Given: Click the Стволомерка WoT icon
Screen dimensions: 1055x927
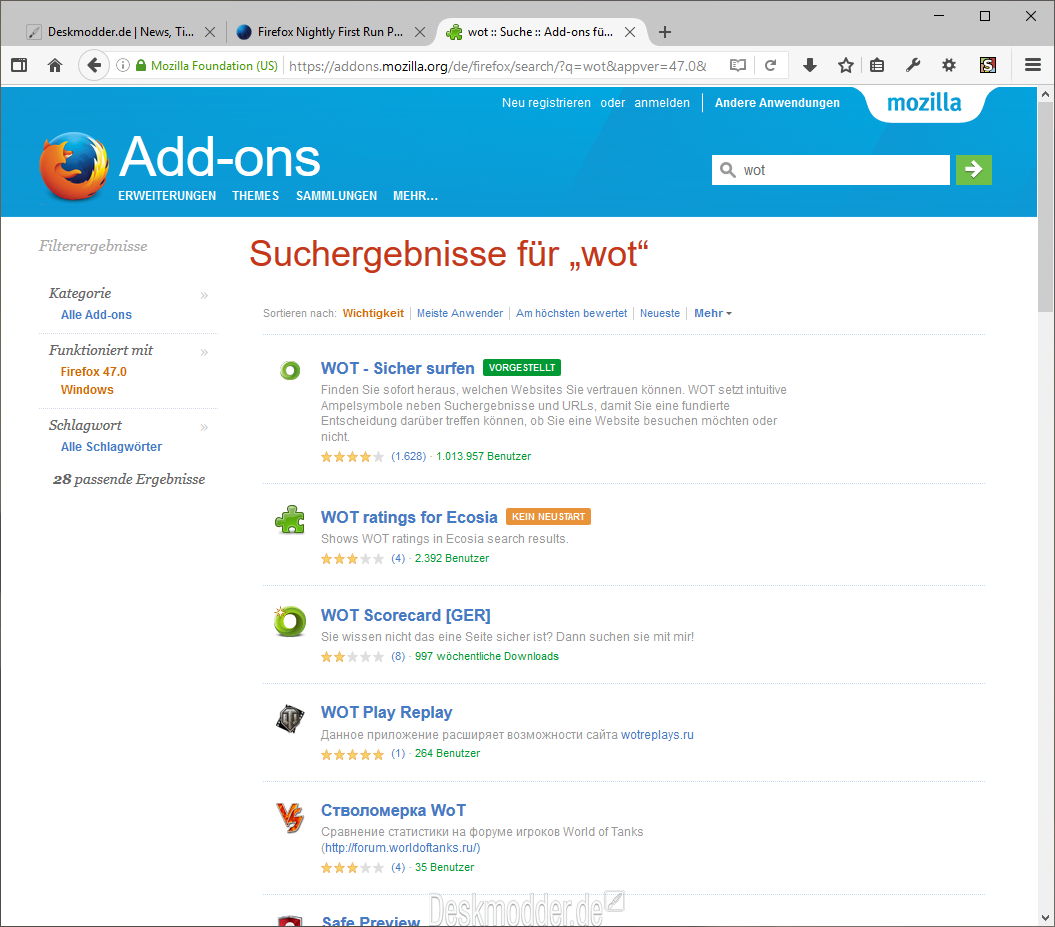Looking at the screenshot, I should tap(290, 818).
